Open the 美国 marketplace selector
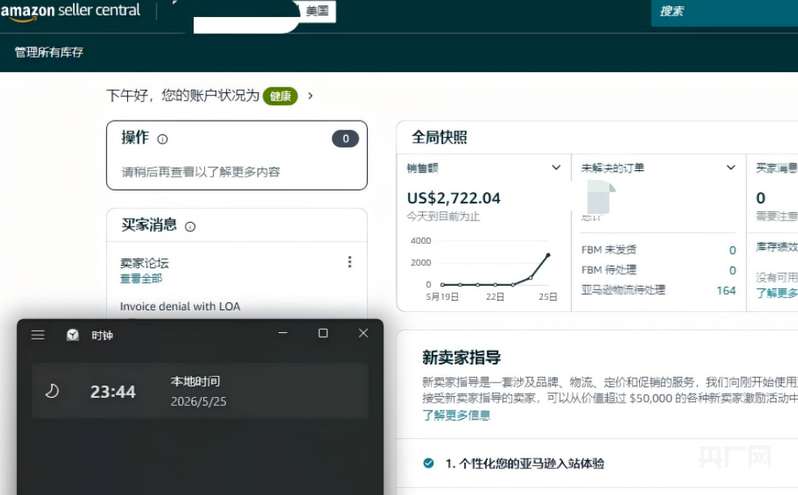 317,11
